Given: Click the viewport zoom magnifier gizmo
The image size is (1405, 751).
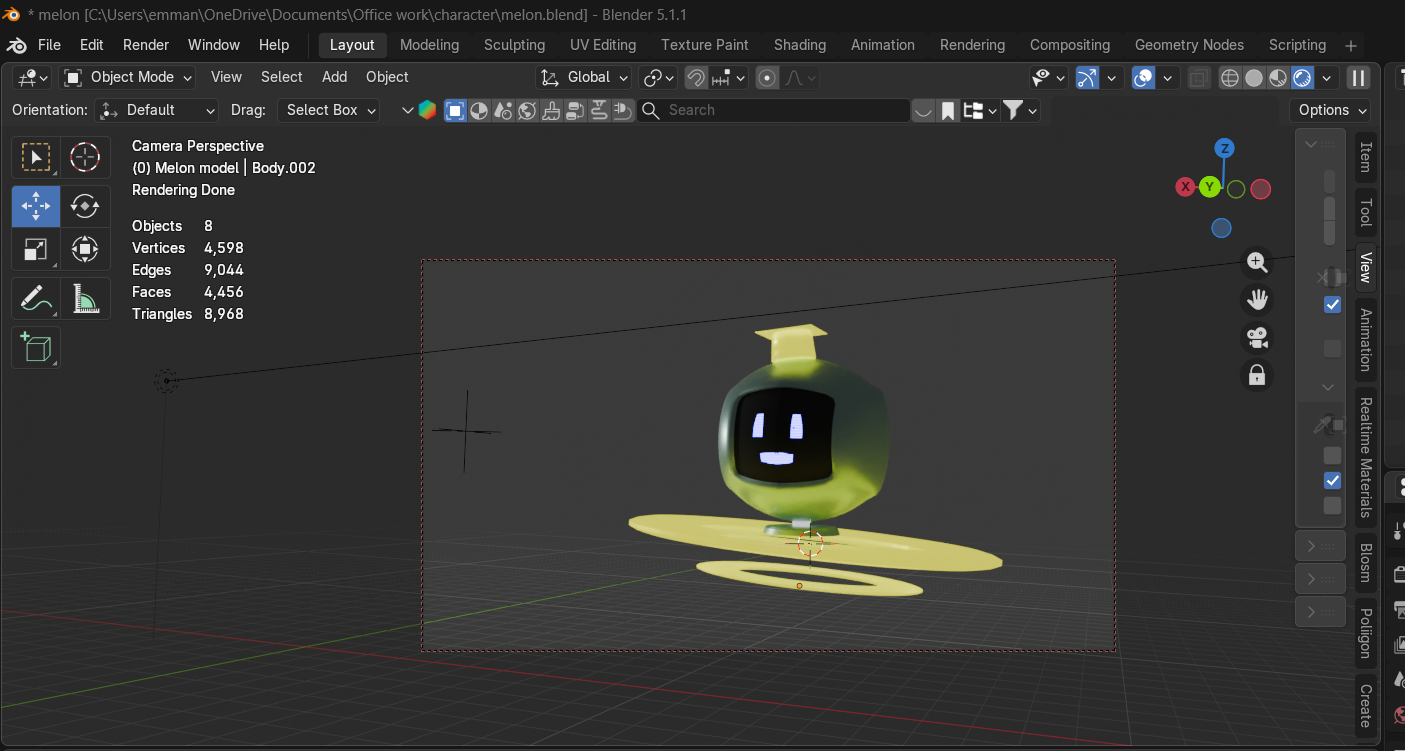Looking at the screenshot, I should (x=1257, y=263).
